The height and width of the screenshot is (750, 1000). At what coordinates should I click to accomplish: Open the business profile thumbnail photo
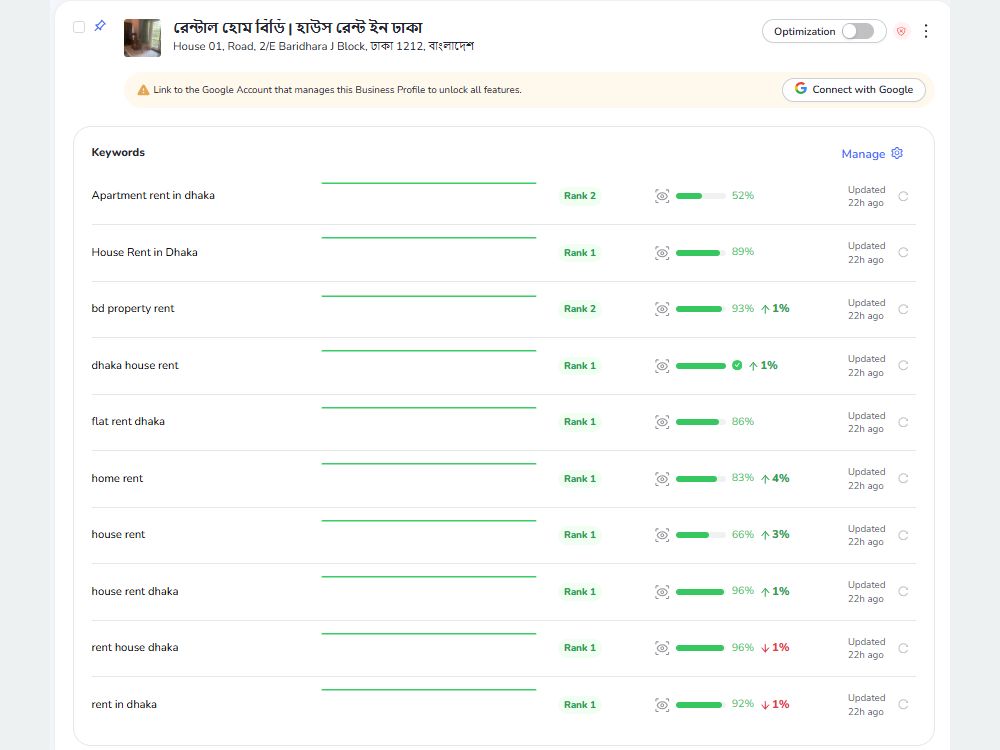click(x=142, y=38)
